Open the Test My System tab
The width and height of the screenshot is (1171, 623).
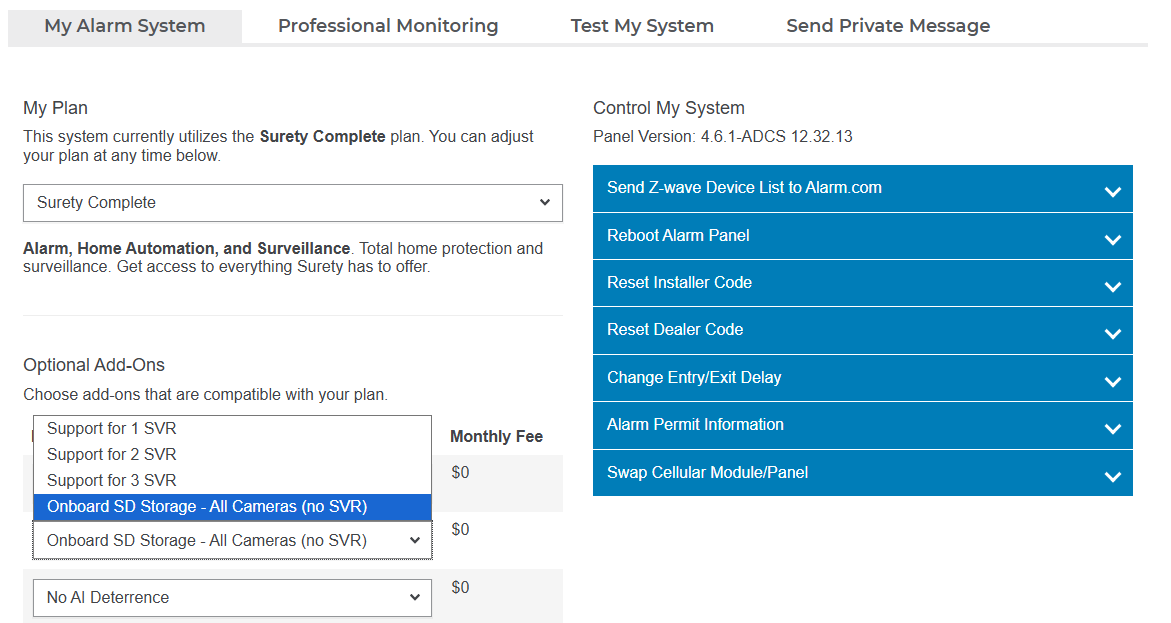click(642, 26)
